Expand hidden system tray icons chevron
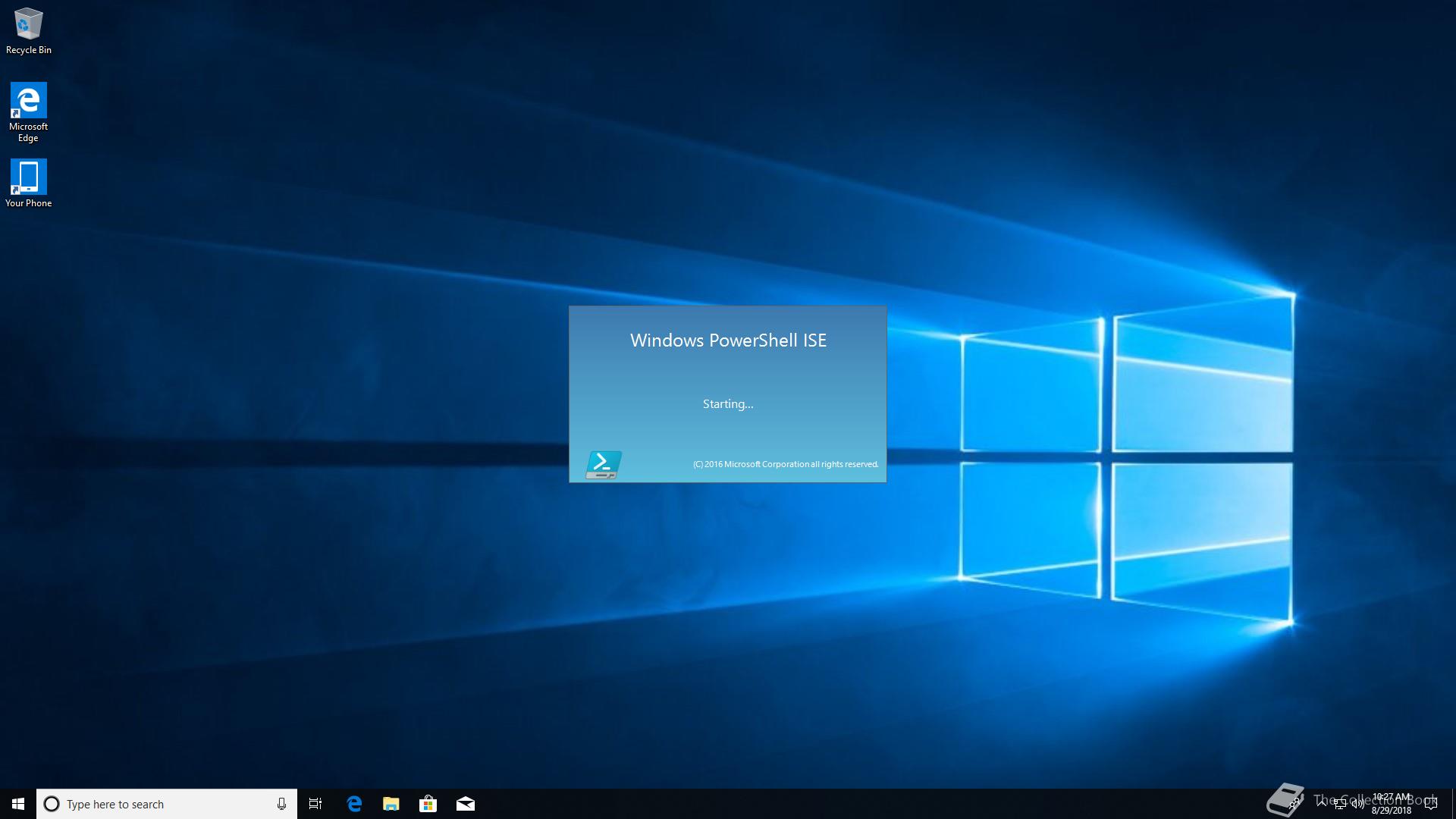This screenshot has height=819, width=1456. point(1322,803)
